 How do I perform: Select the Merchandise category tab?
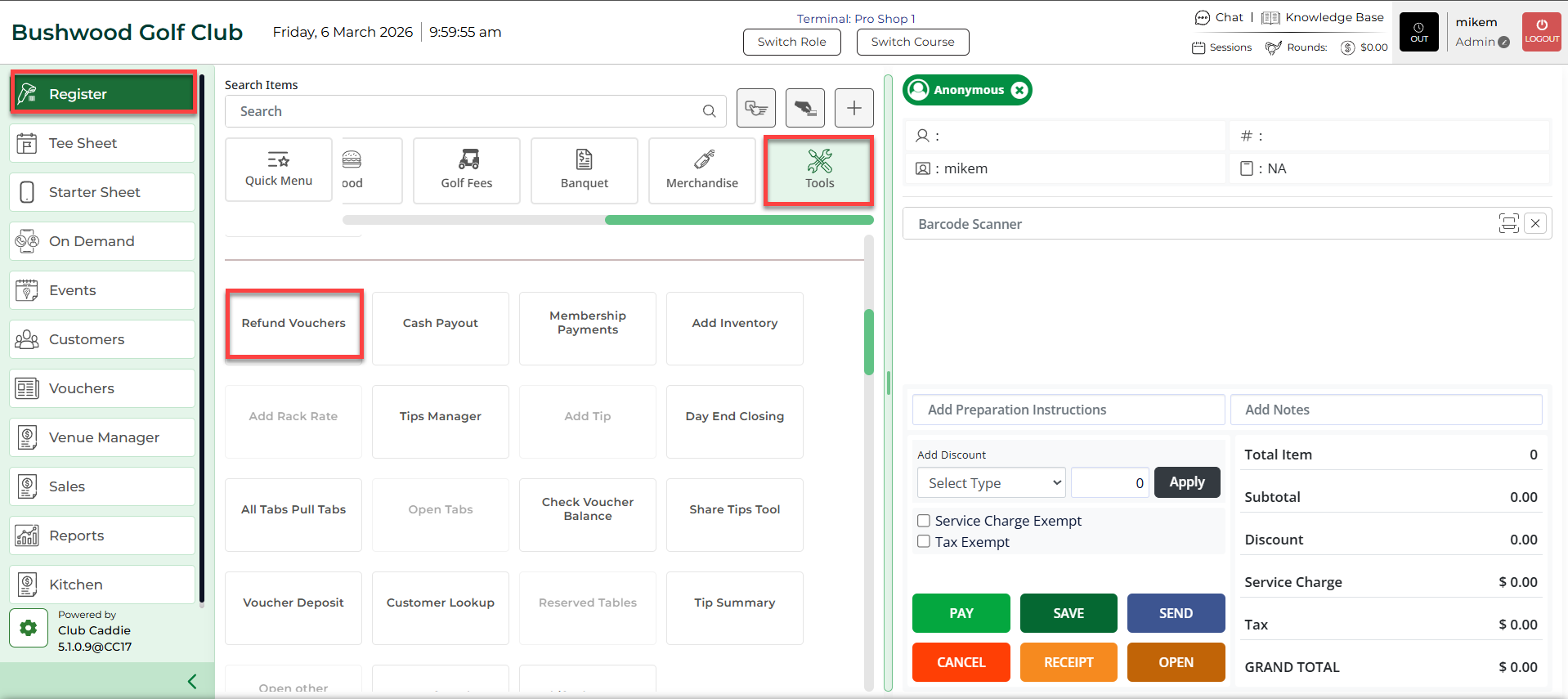pos(701,170)
